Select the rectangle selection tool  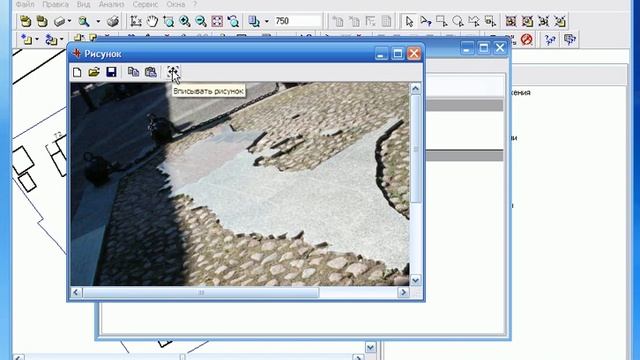coord(442,21)
